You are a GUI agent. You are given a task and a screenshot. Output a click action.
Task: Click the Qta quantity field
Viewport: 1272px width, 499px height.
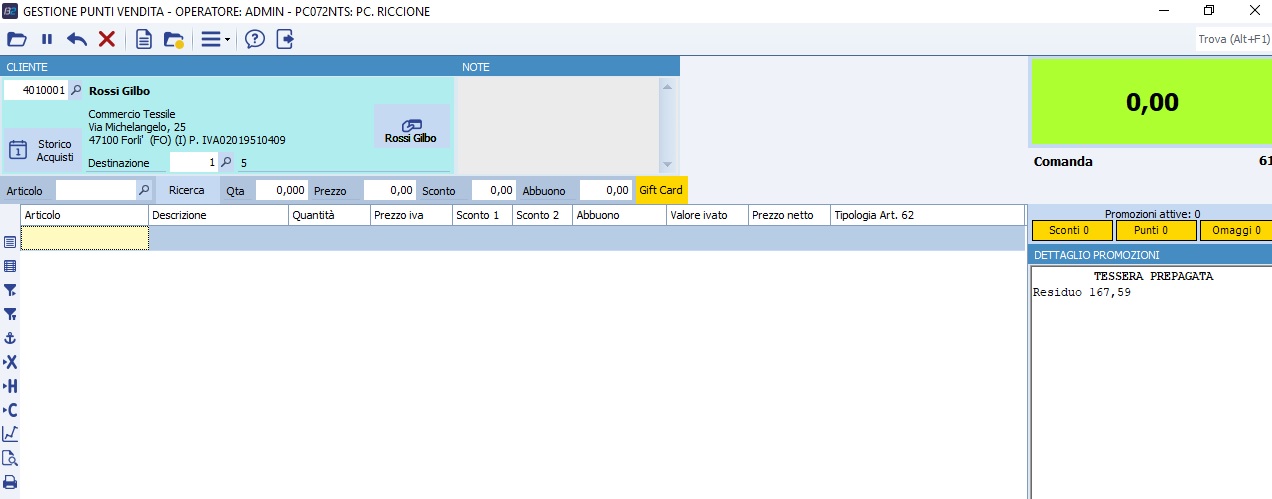(x=282, y=189)
